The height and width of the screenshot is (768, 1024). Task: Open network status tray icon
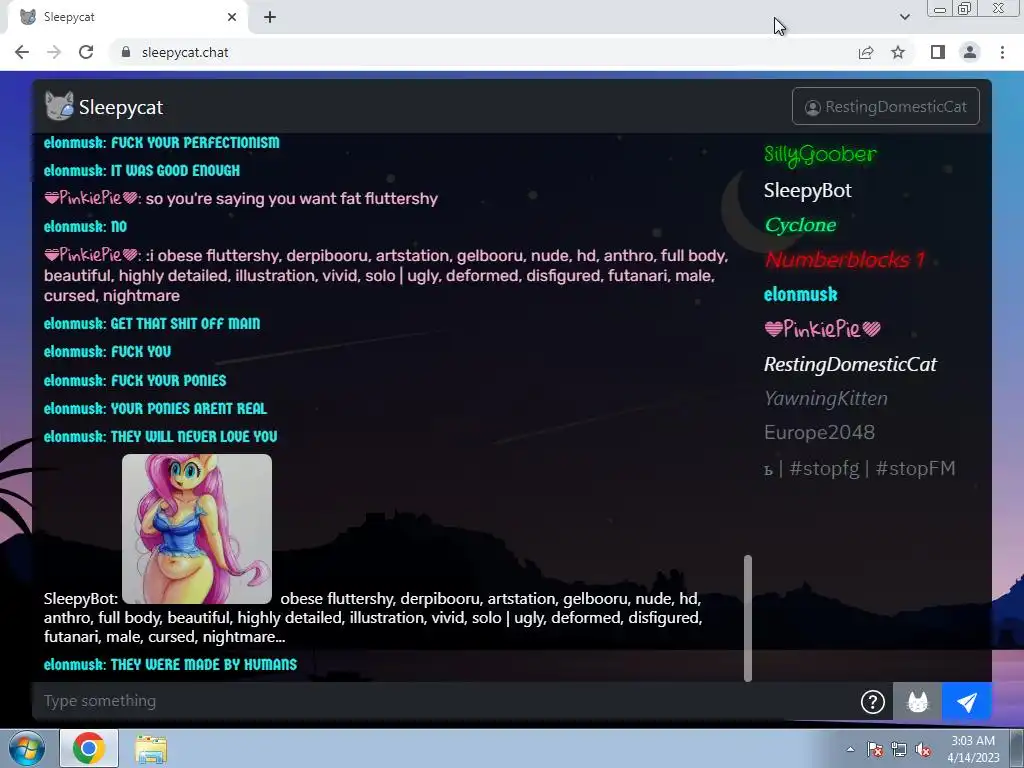899,749
